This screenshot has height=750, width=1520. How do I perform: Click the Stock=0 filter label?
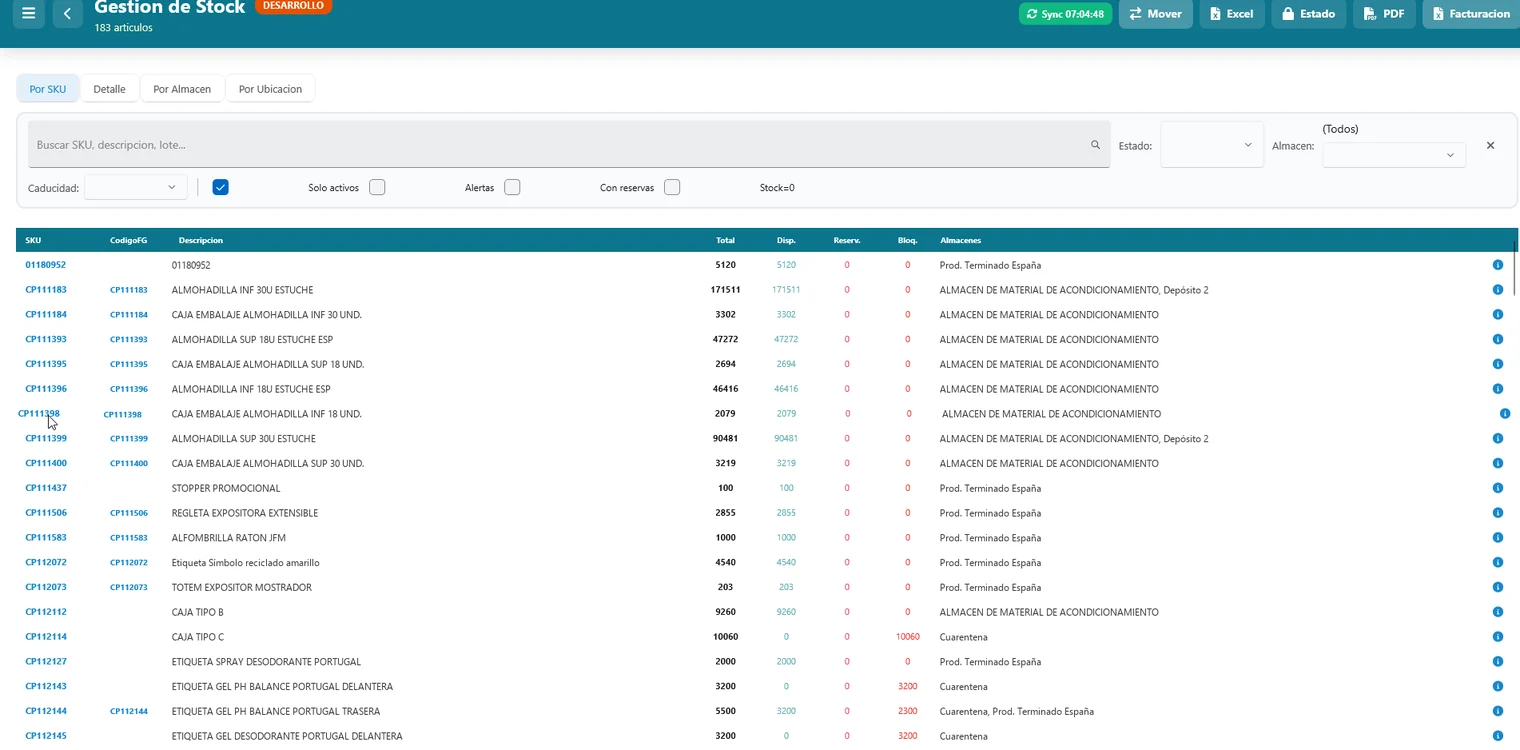(x=777, y=188)
